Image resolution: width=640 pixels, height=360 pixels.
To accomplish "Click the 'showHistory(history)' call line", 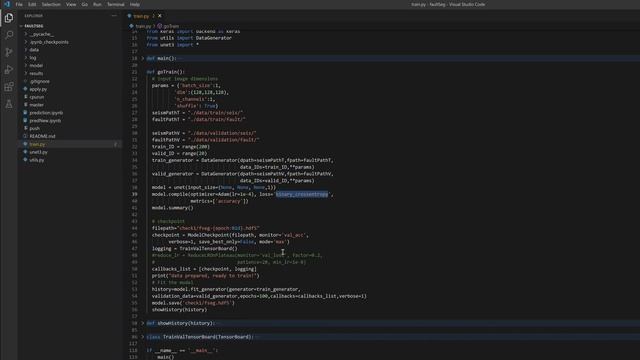I will point(180,310).
